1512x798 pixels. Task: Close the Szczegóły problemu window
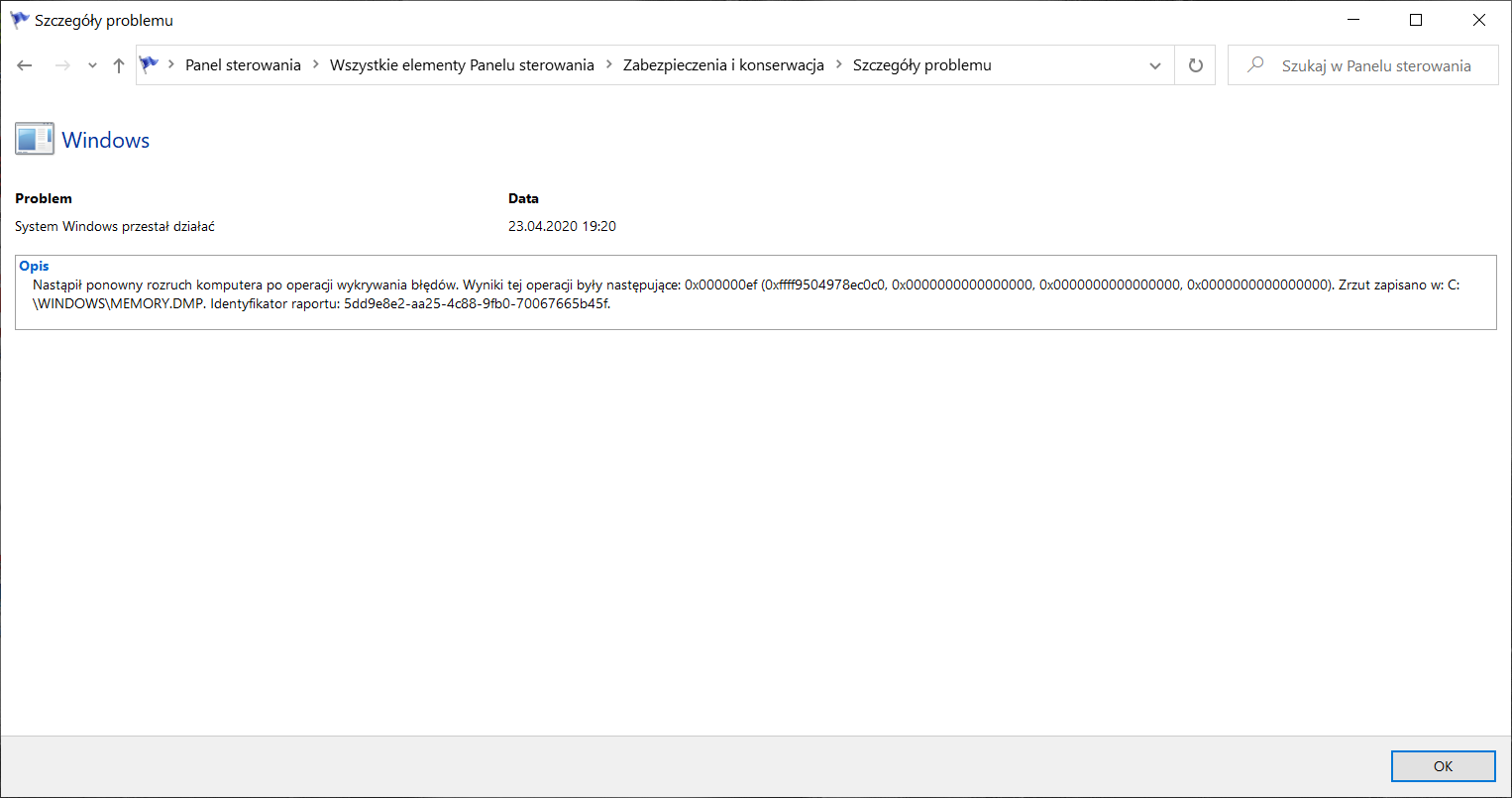coord(1479,20)
